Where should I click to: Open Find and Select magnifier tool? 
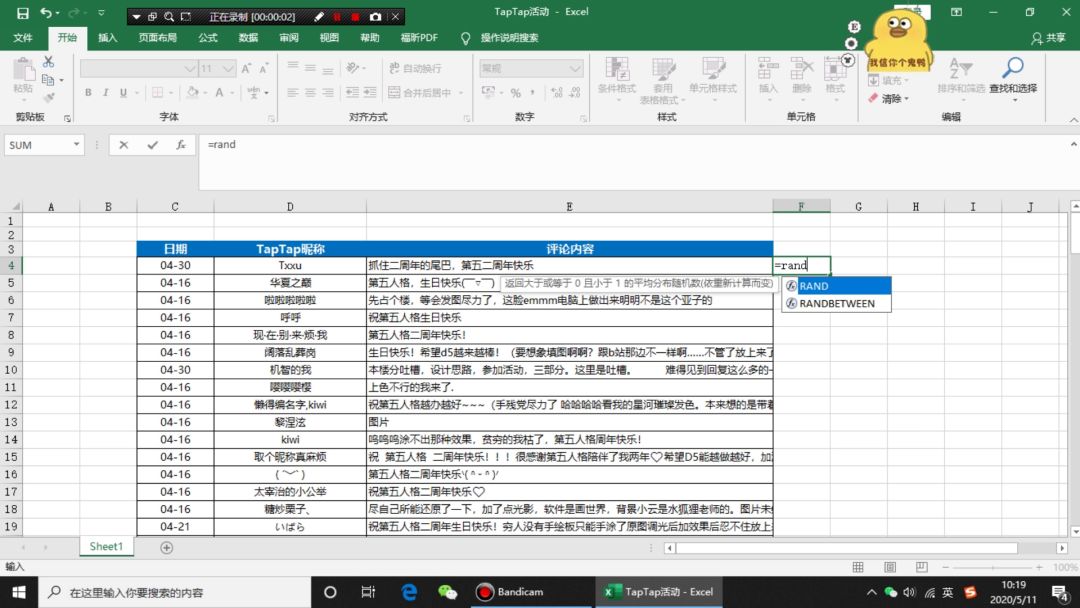click(x=1012, y=74)
